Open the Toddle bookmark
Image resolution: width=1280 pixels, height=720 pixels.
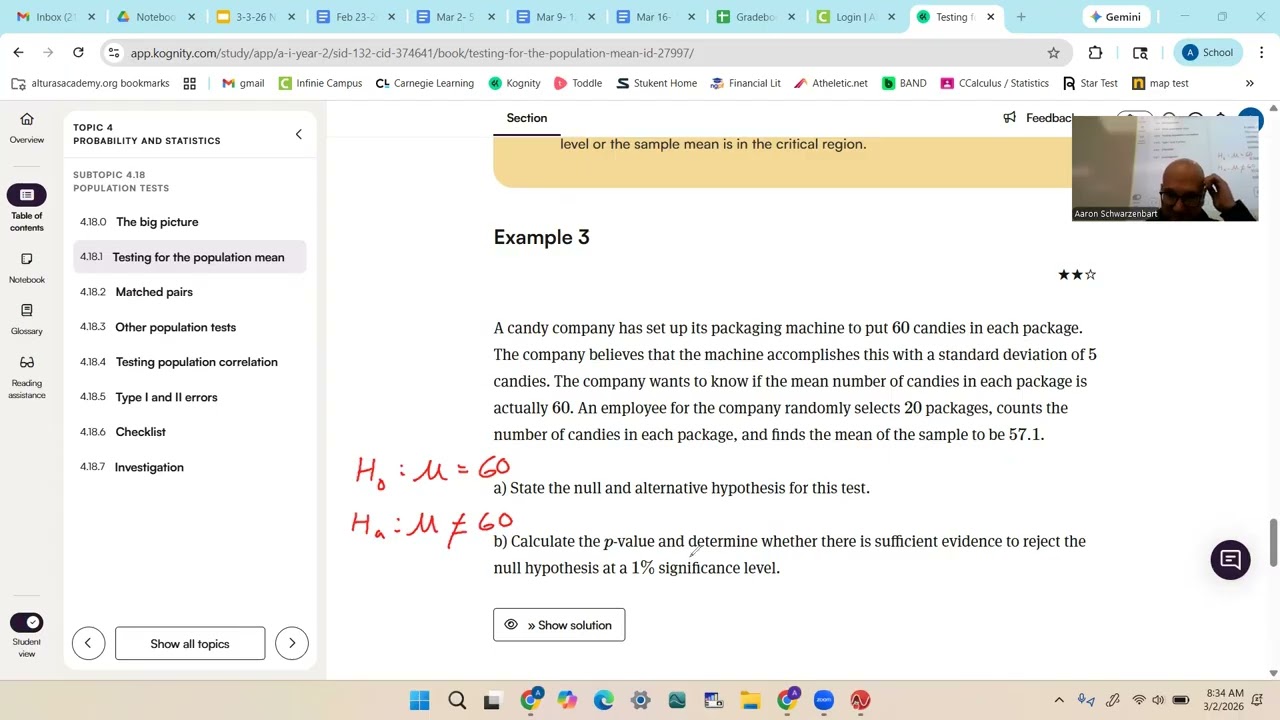577,83
